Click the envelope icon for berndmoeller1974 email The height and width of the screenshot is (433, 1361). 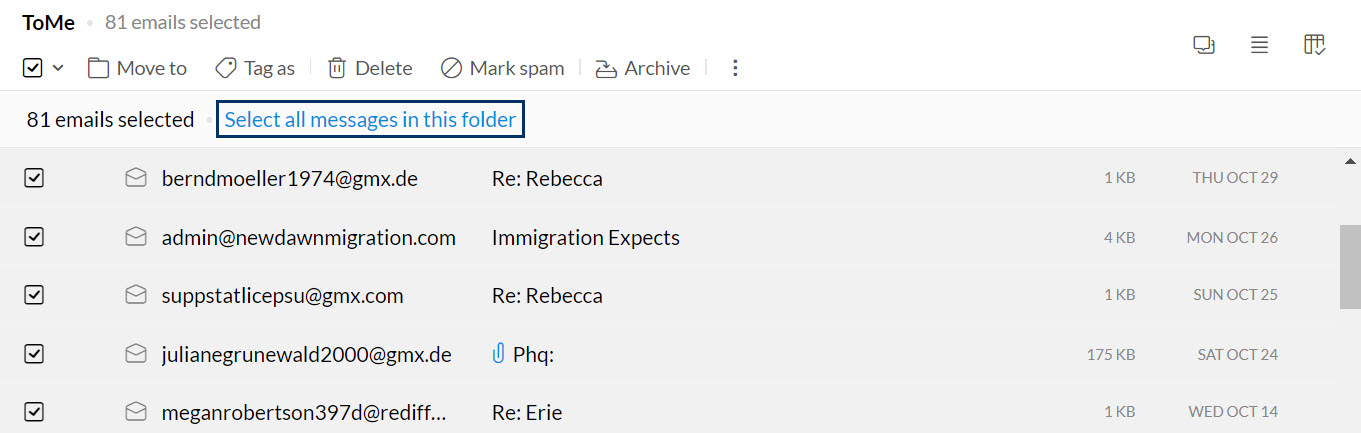click(135, 178)
